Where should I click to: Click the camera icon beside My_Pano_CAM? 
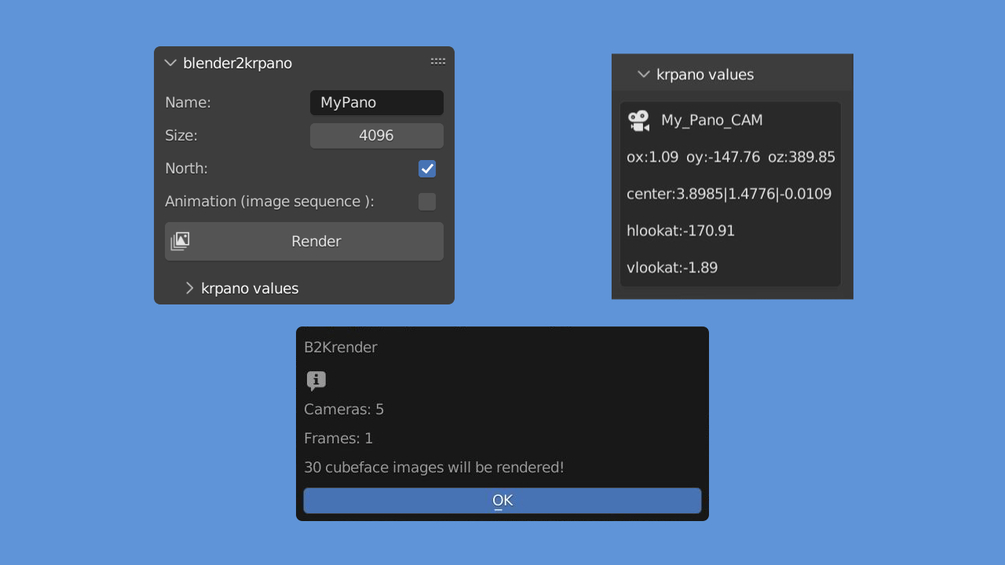[639, 120]
